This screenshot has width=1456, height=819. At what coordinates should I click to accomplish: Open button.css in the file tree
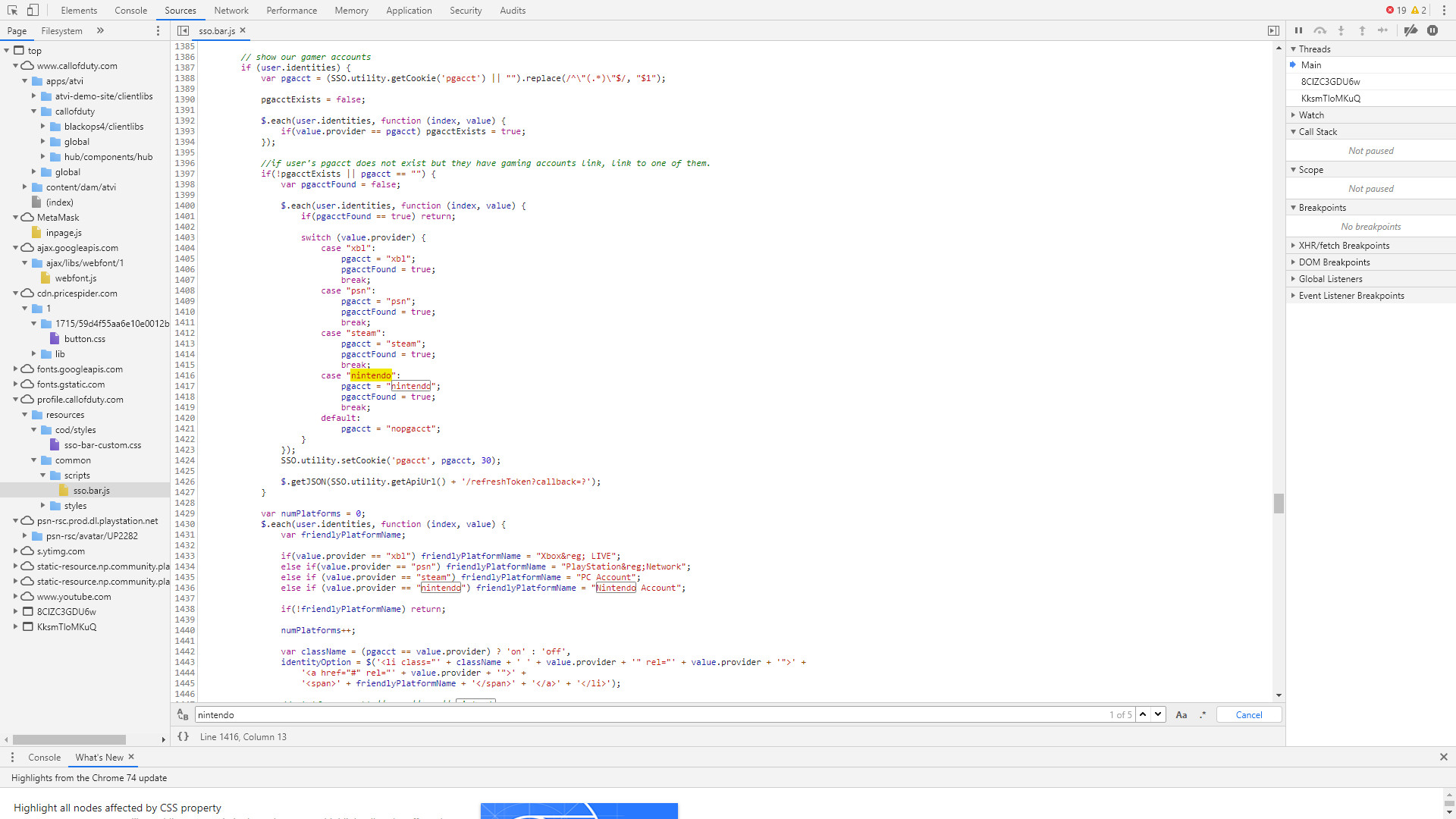click(x=84, y=339)
